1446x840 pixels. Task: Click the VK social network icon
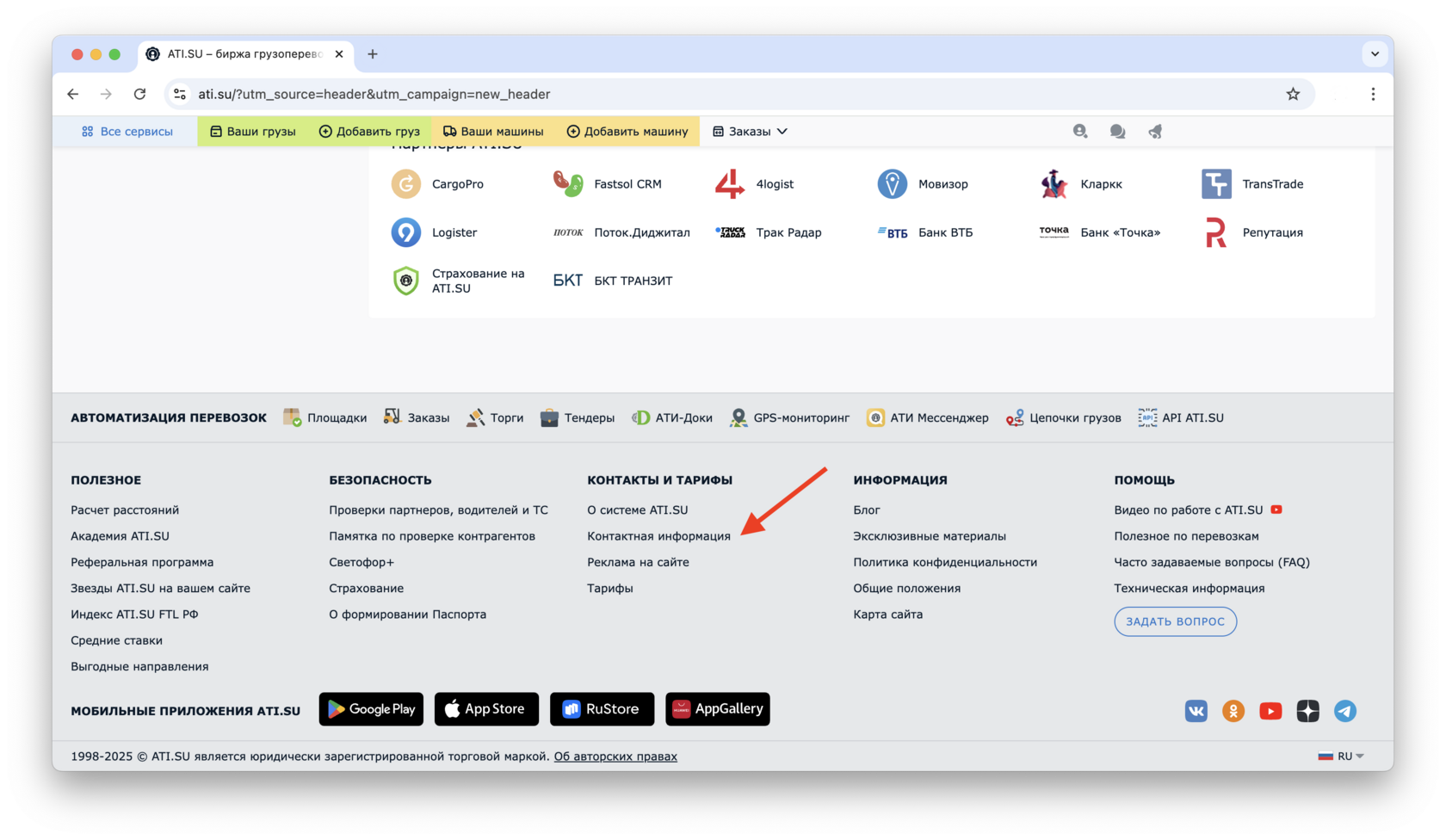1196,711
